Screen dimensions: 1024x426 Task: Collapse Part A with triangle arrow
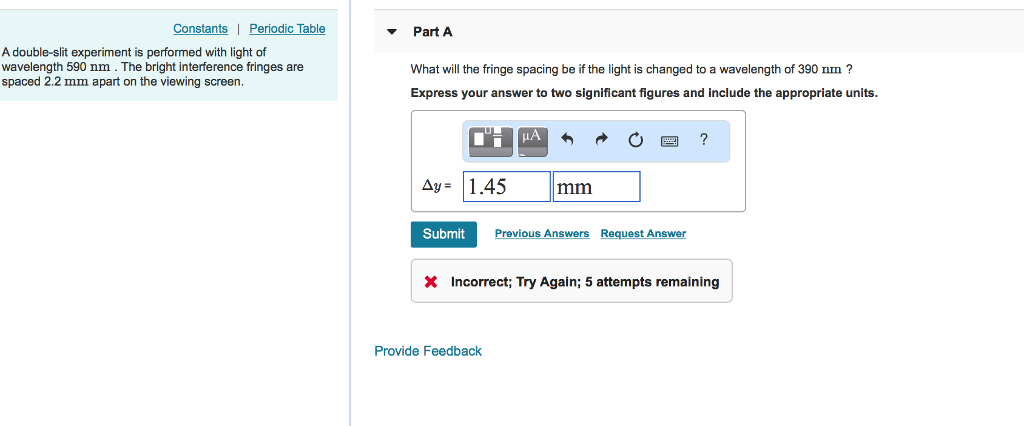(x=392, y=32)
